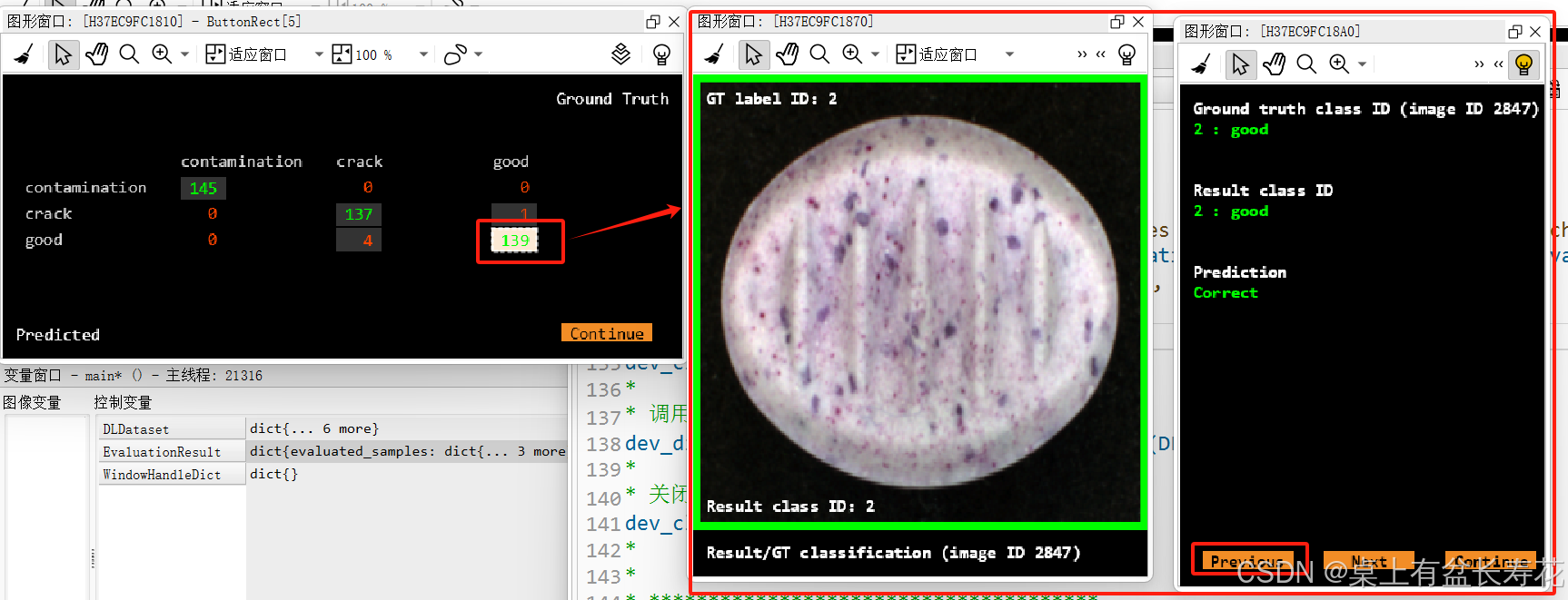The width and height of the screenshot is (1568, 600).
Task: Click Continue in H37EC9FC18A0 window
Action: 1491,561
